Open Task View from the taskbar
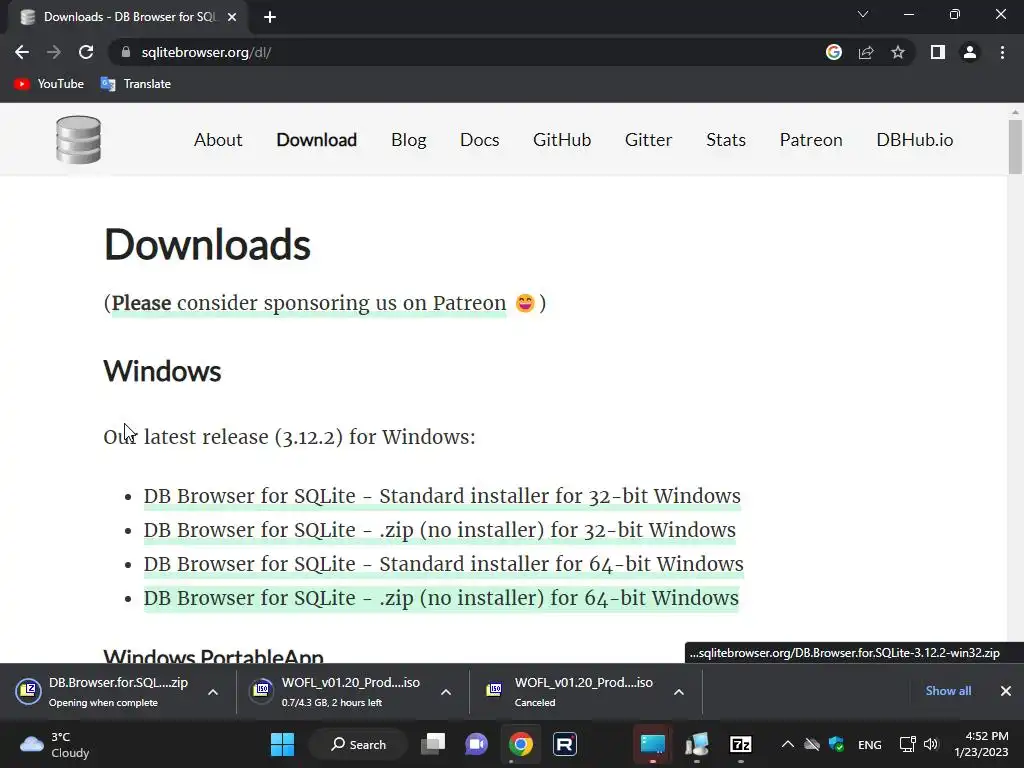 tap(433, 744)
